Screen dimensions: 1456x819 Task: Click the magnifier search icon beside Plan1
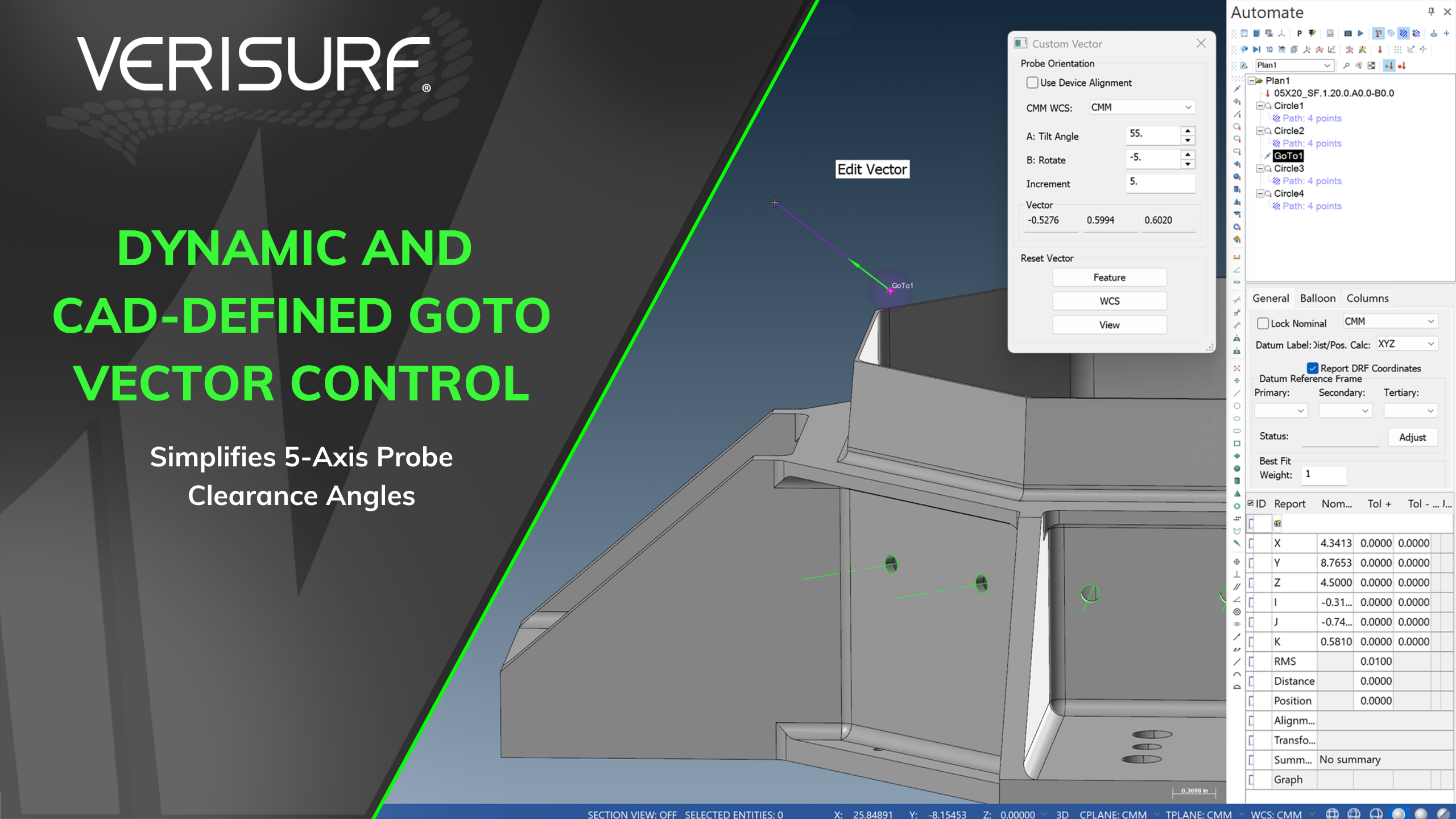point(1346,66)
